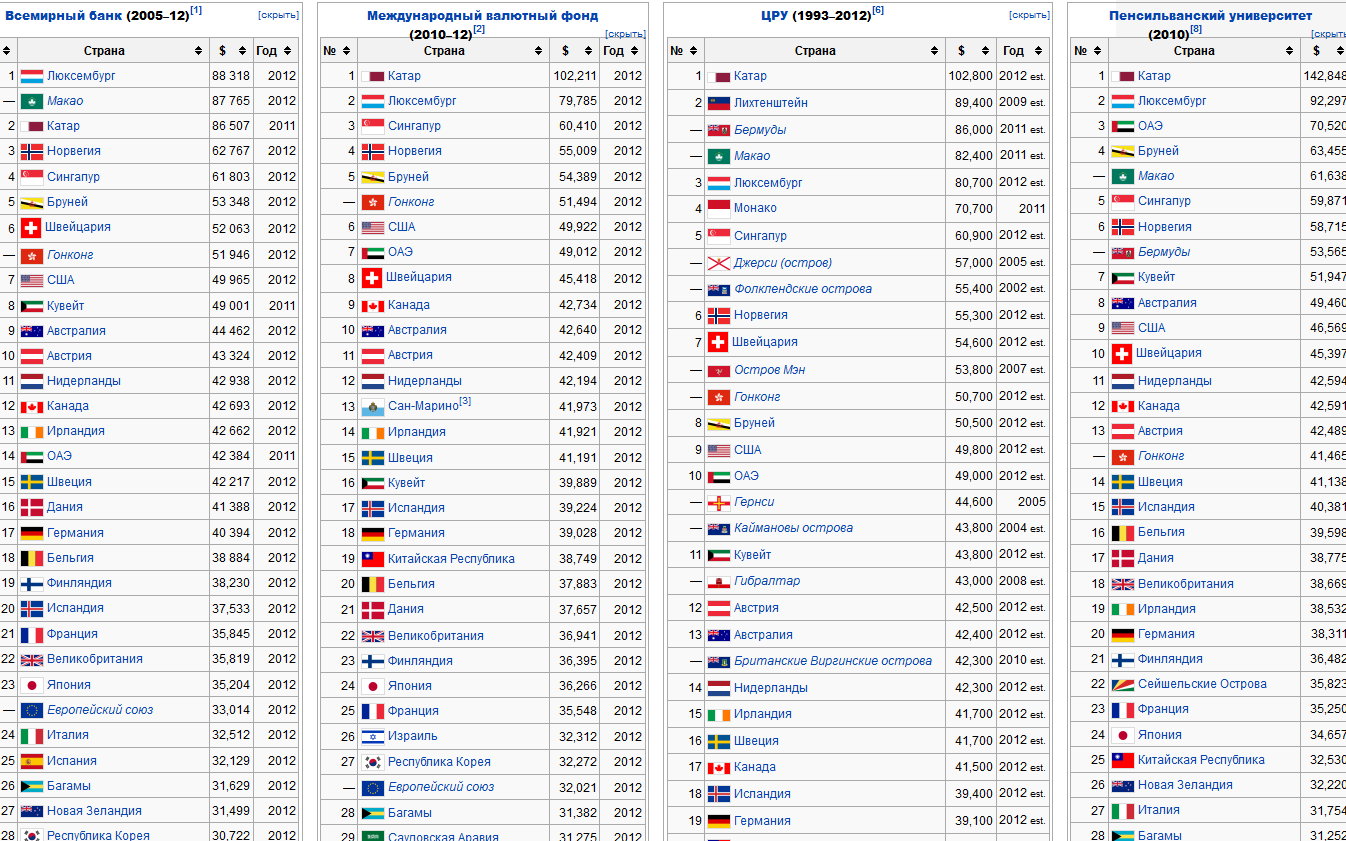Viewport: 1346px width, 841px height.
Task: Click the Monaco flag in the CIA table
Action: point(718,209)
